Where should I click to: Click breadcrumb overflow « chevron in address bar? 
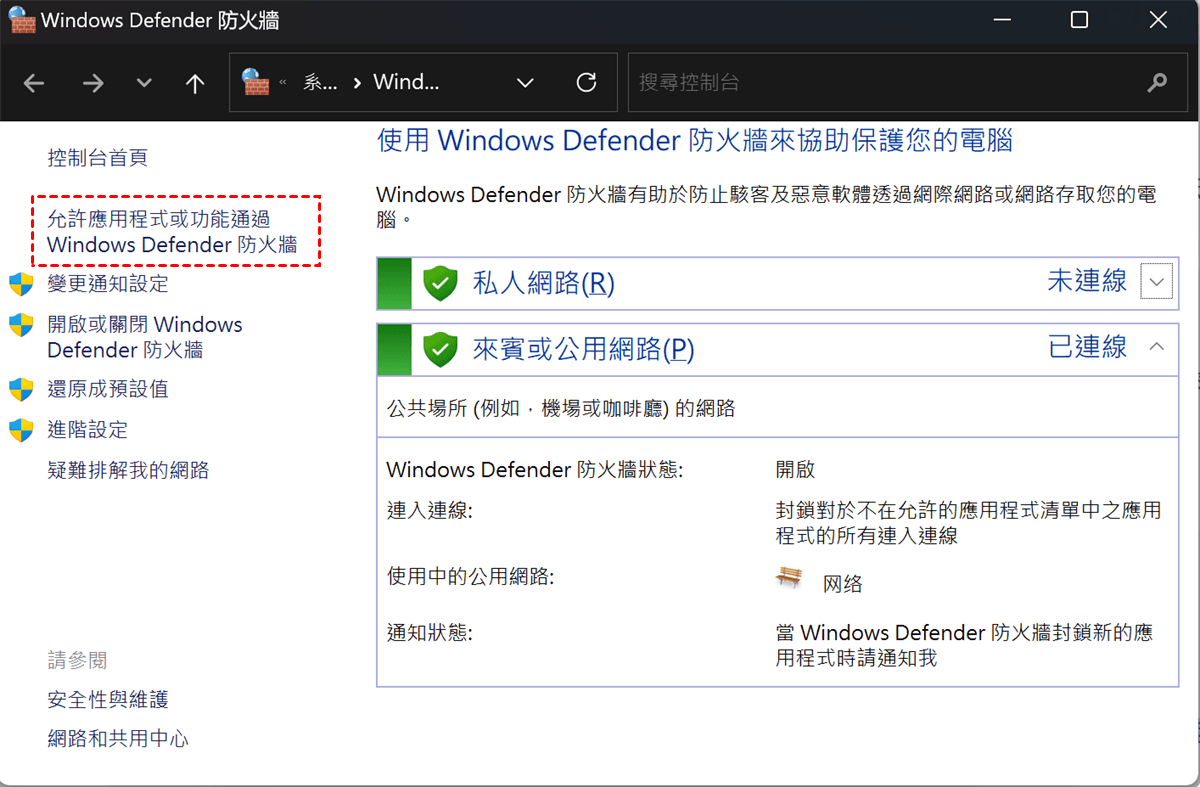(x=283, y=82)
